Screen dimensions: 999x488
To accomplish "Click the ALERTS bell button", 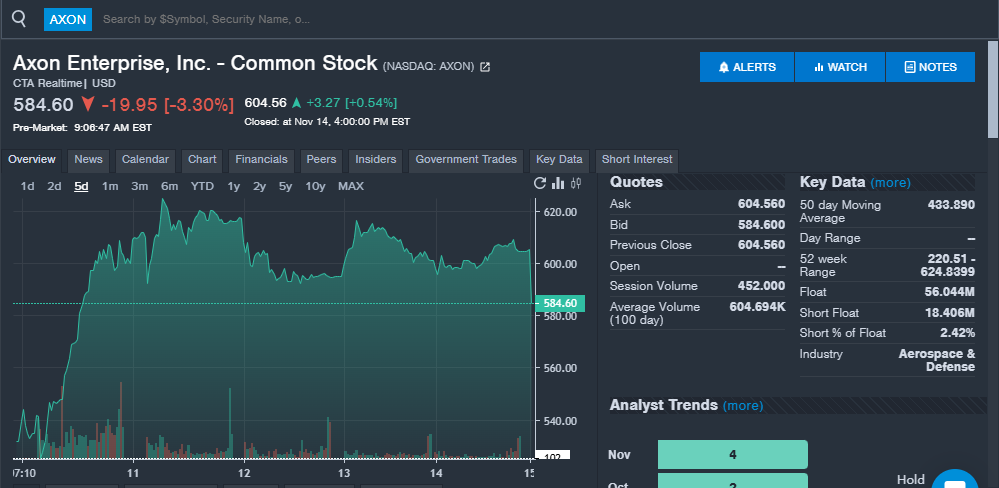I will pyautogui.click(x=747, y=67).
